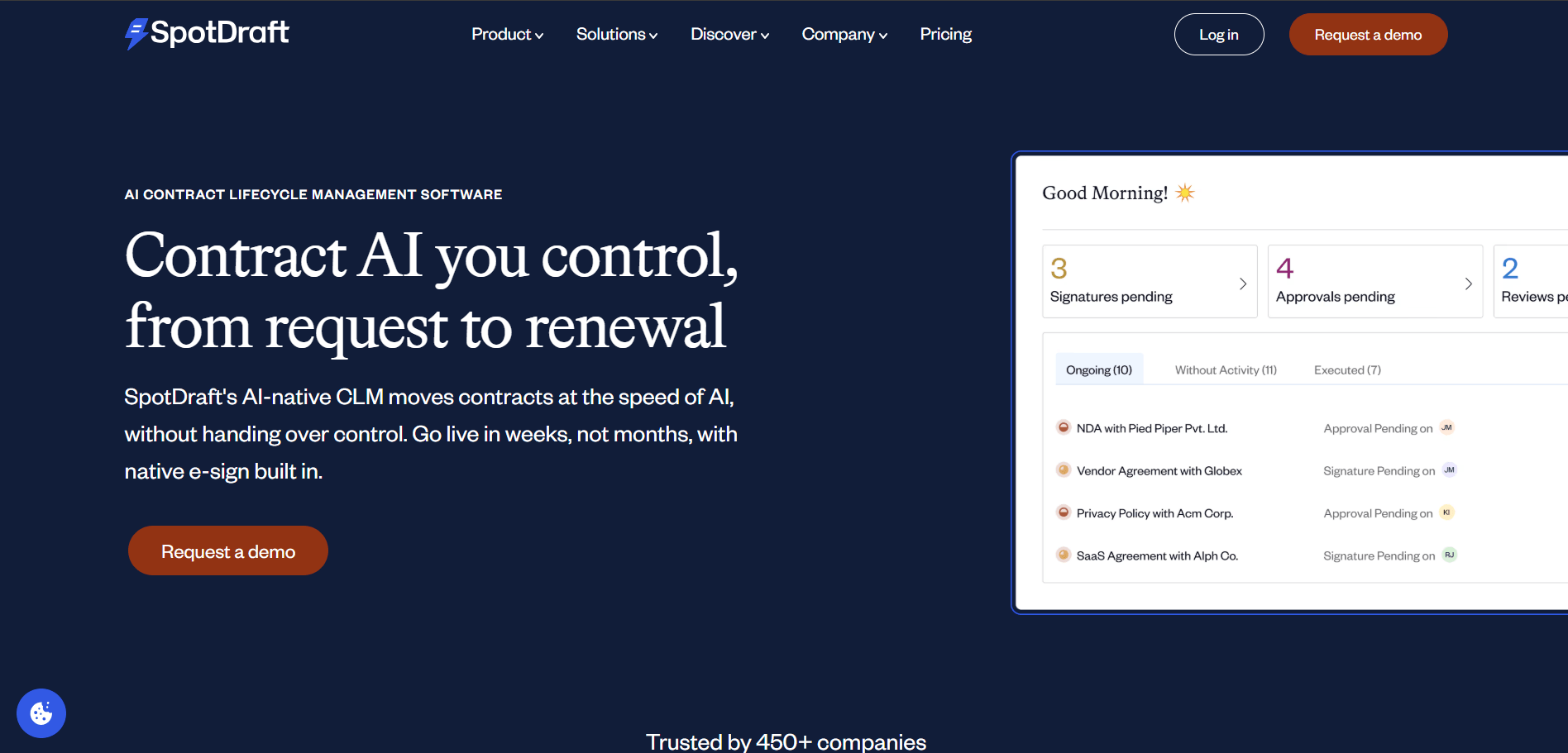Expand the Discover menu
The width and height of the screenshot is (1568, 753).
[x=729, y=34]
